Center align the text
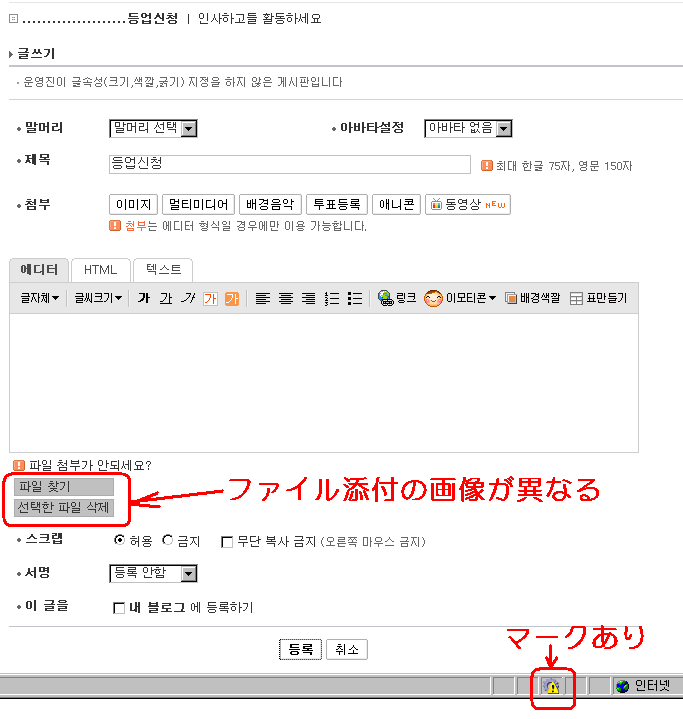The image size is (683, 719). [286, 299]
